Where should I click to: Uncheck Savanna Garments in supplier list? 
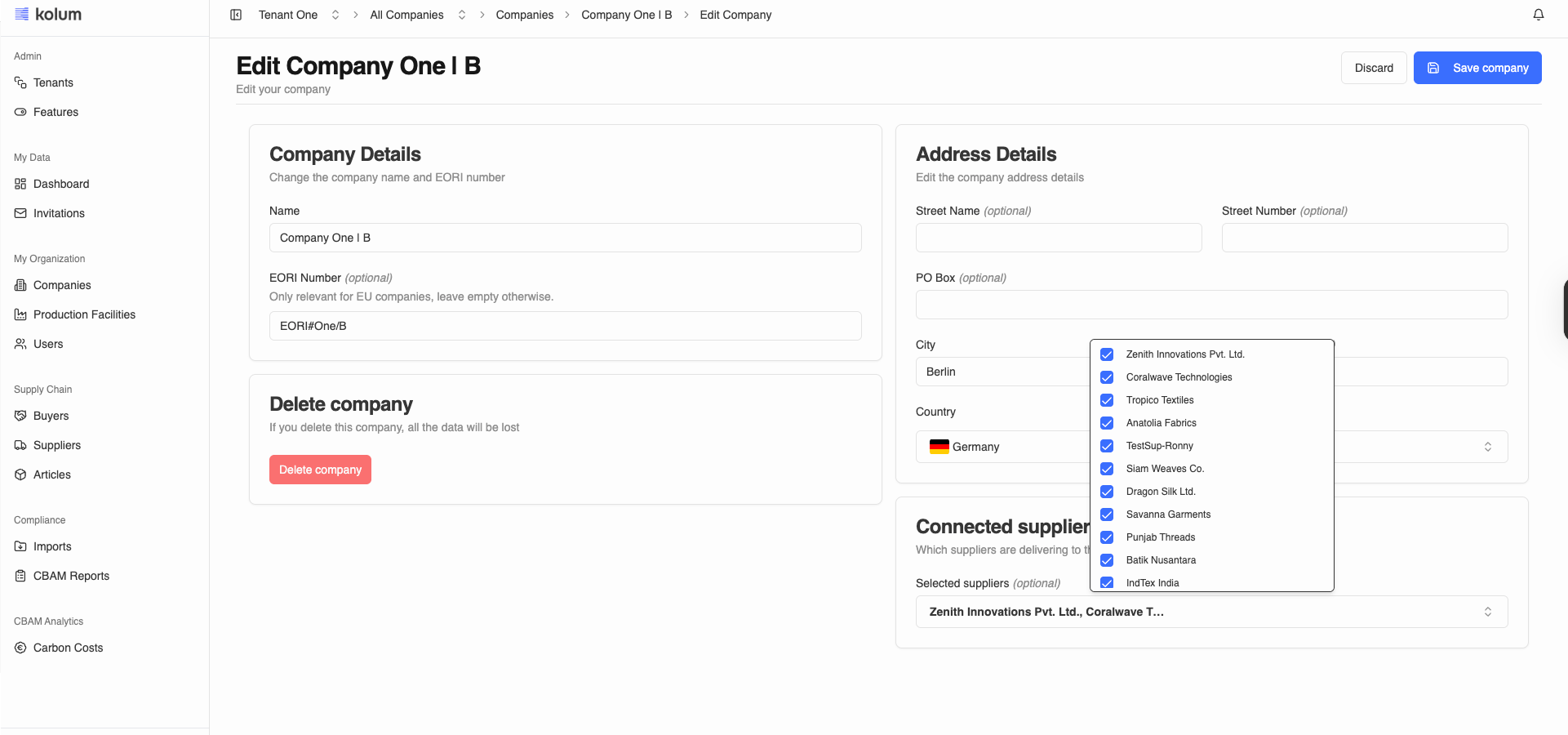click(1107, 514)
